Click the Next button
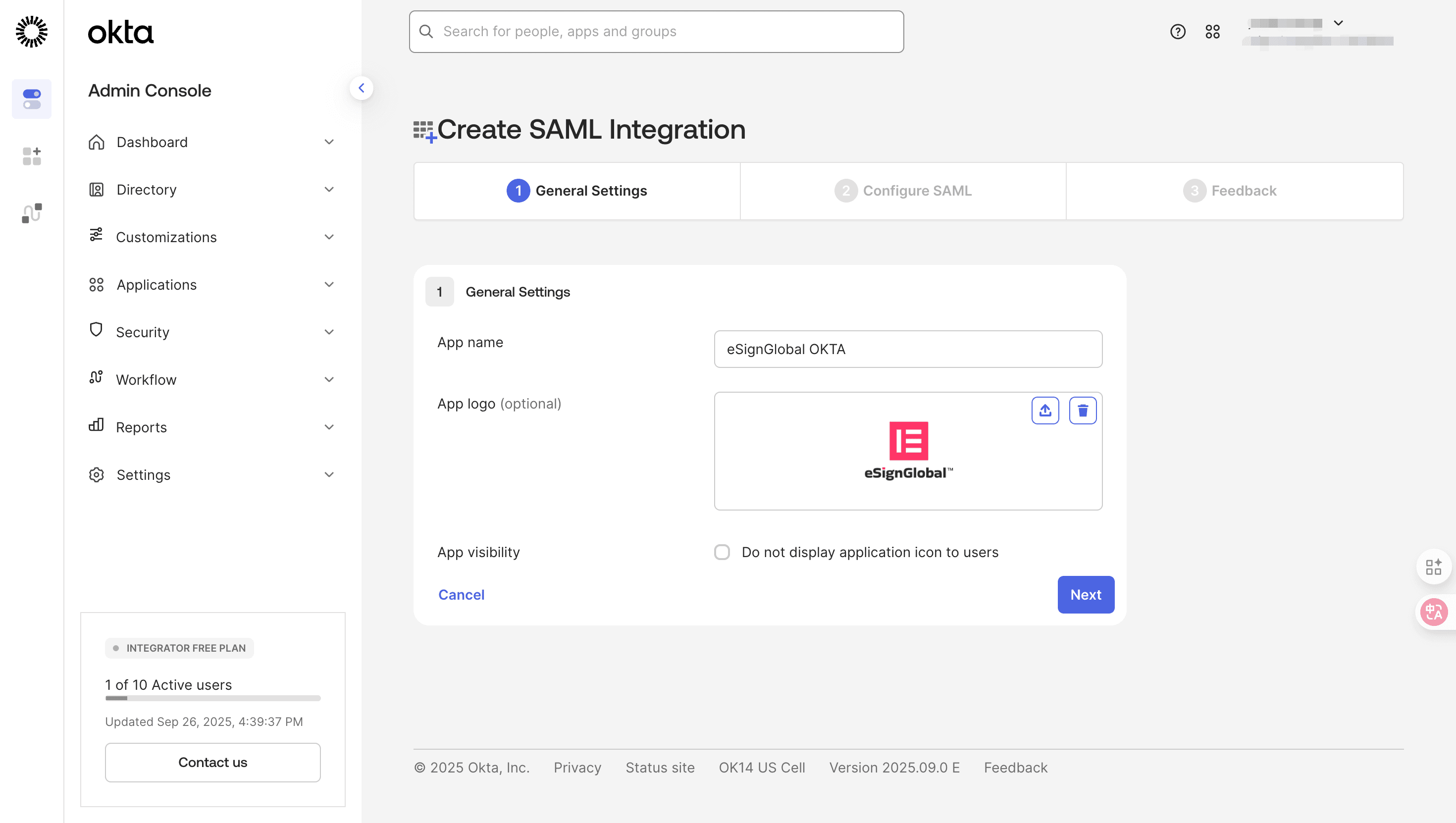This screenshot has height=823, width=1456. point(1085,595)
